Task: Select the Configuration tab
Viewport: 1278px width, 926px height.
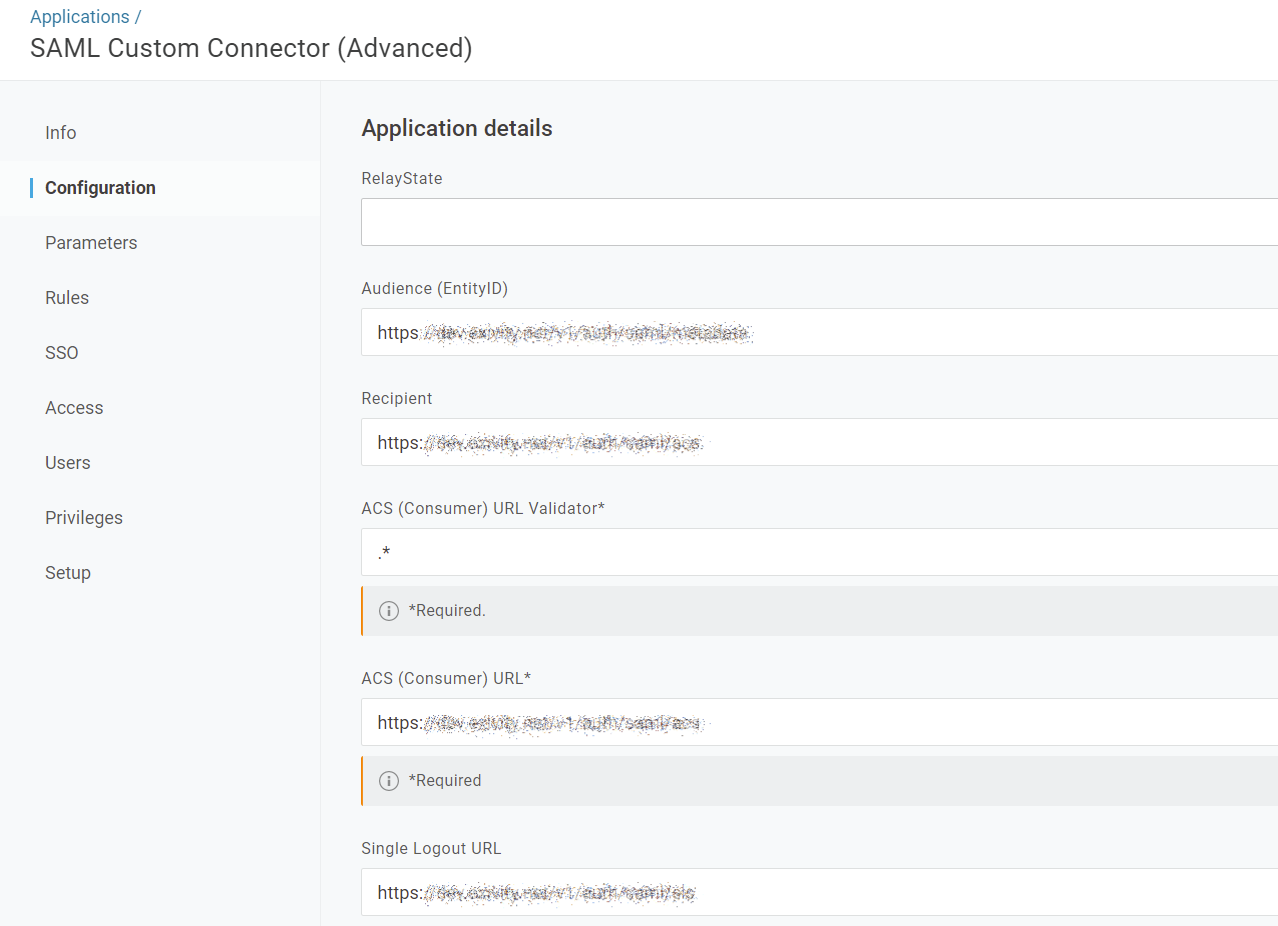Action: [100, 188]
